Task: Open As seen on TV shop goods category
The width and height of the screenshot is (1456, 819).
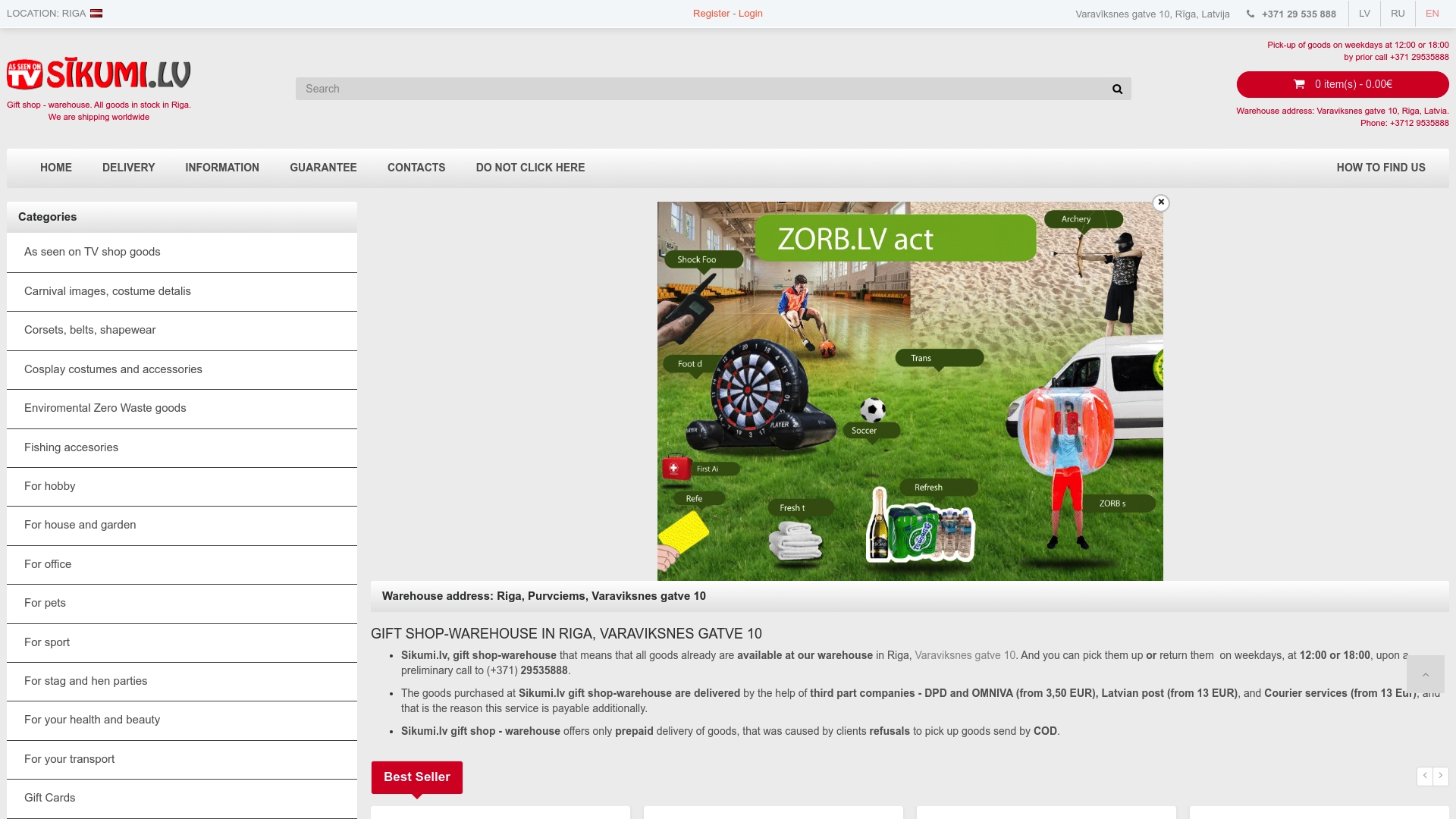Action: point(182,253)
